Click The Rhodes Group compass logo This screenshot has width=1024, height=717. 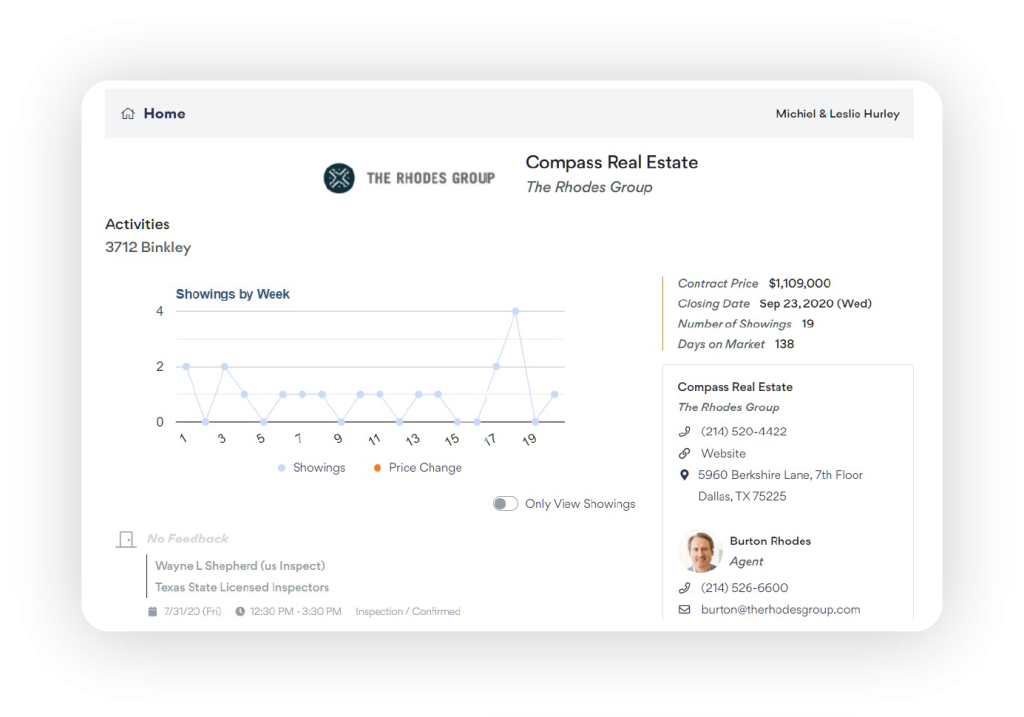point(339,178)
